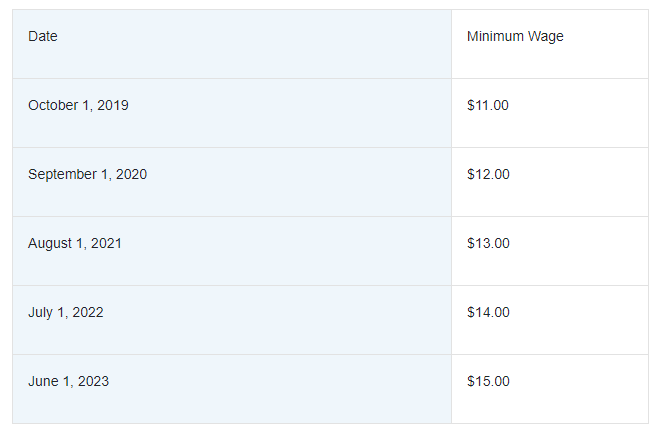The width and height of the screenshot is (659, 431).
Task: Select the August 1, 2021 date cell
Action: coord(232,251)
